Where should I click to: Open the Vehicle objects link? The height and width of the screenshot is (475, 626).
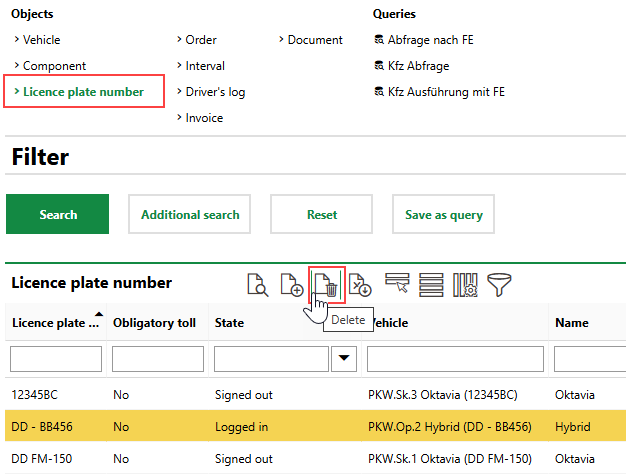[41, 40]
